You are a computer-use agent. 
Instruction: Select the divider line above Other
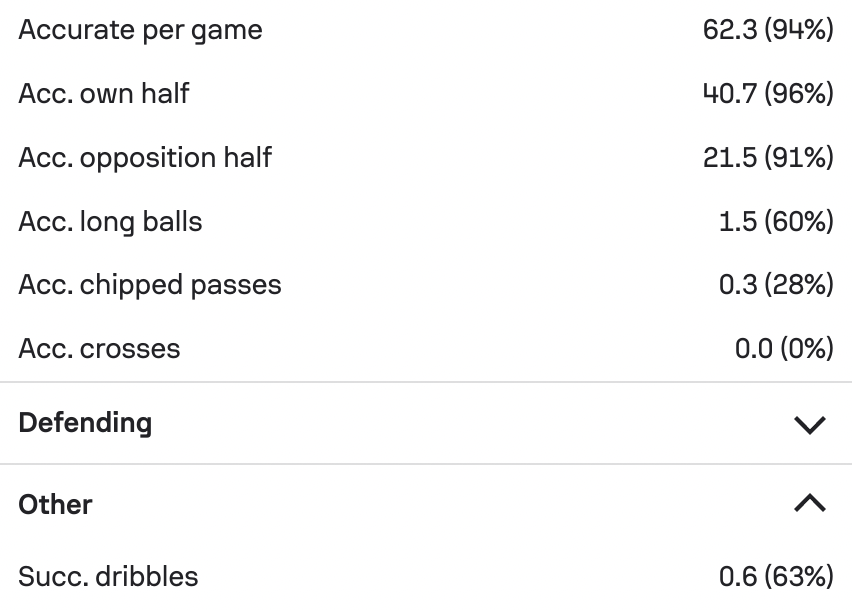(426, 464)
